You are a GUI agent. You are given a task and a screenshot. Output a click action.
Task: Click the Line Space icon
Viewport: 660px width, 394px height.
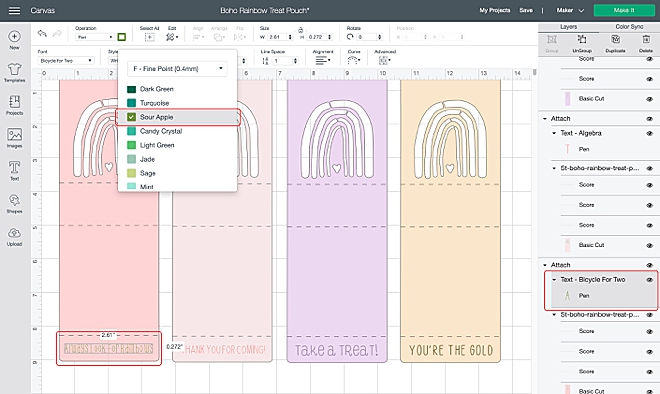pyautogui.click(x=266, y=61)
